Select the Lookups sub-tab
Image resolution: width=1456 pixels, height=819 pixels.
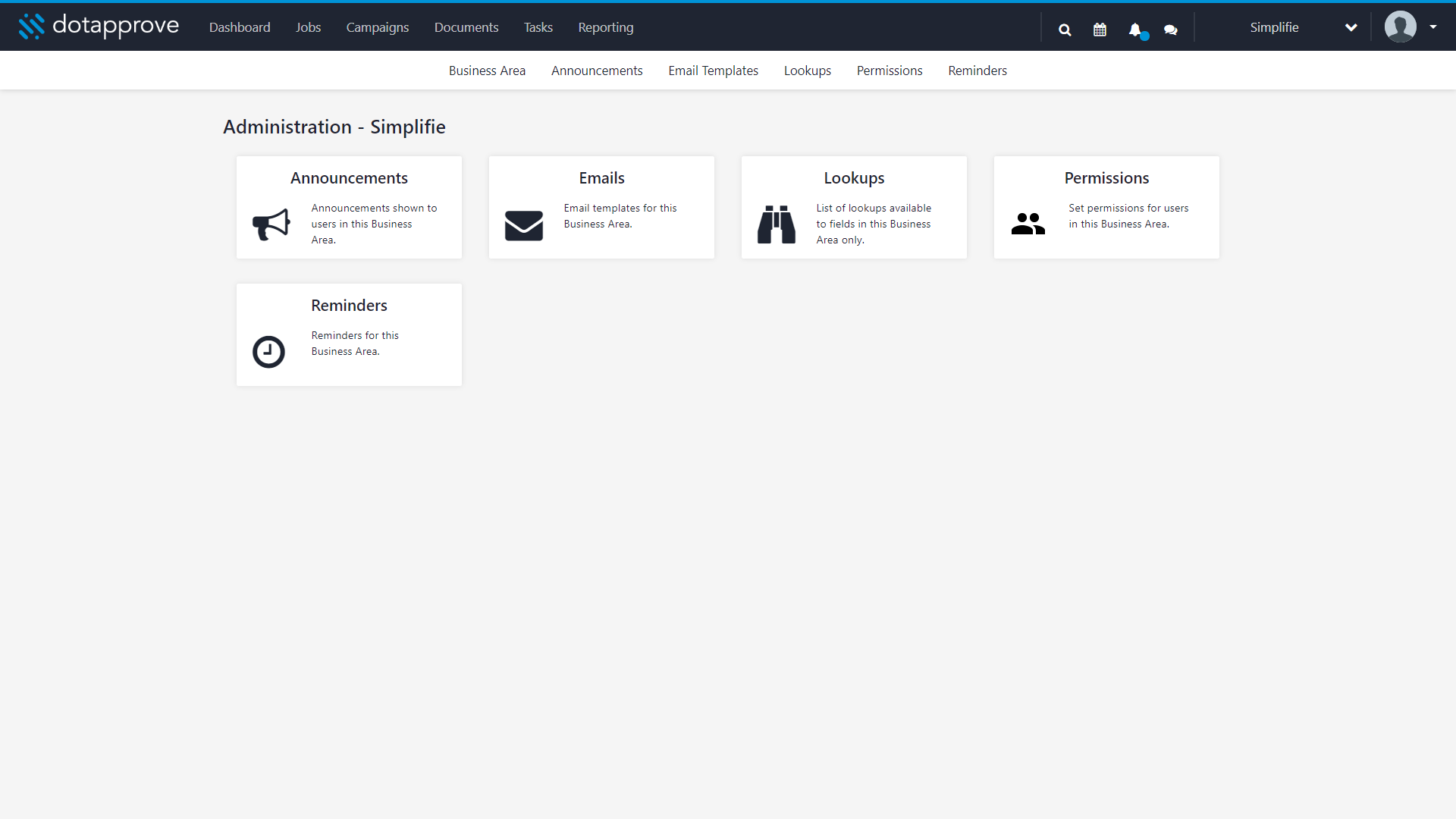click(808, 71)
